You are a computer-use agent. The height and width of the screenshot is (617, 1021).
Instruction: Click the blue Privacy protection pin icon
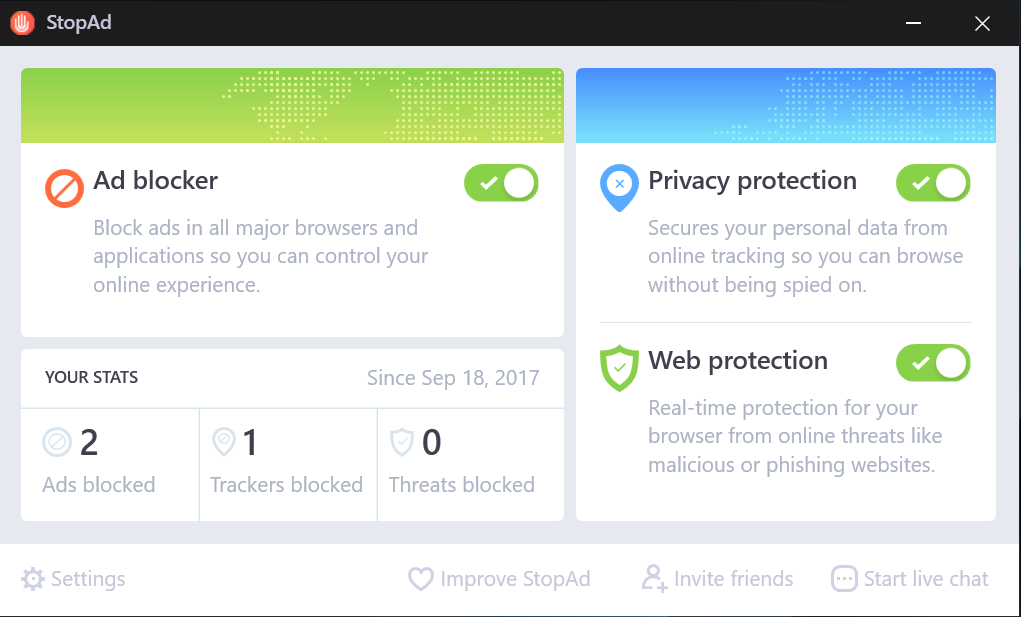point(619,187)
